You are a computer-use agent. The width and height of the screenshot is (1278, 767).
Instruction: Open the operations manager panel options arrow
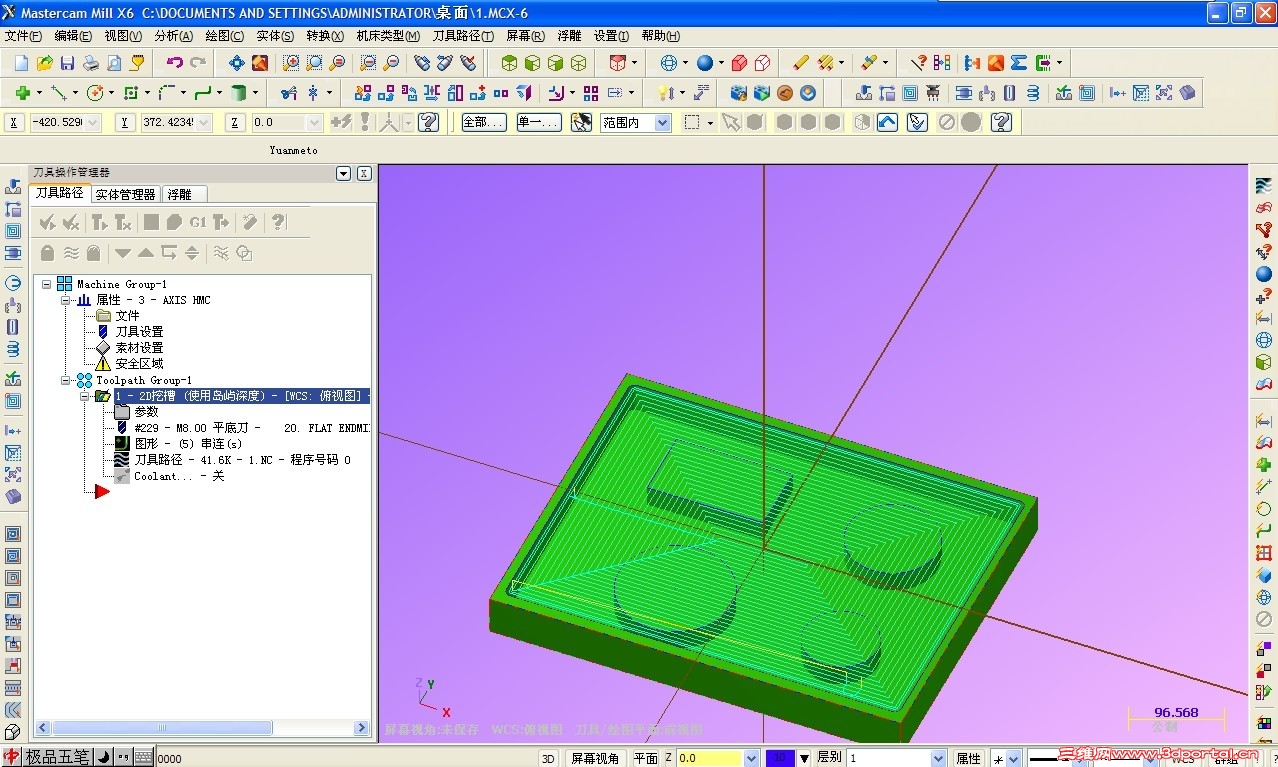click(344, 173)
